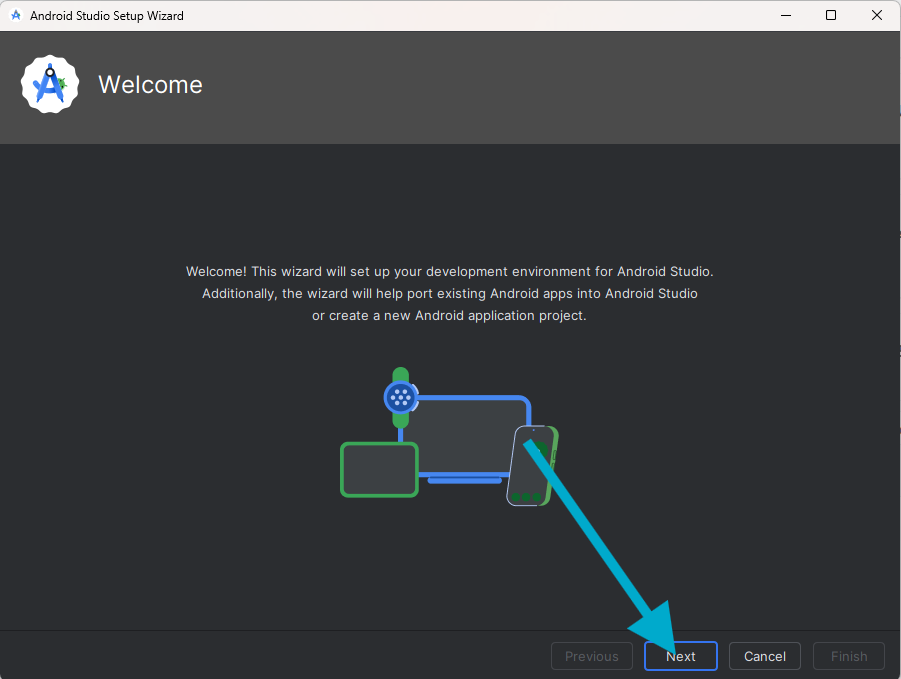
Task: Click the small Android Studio title bar icon
Action: pos(15,16)
